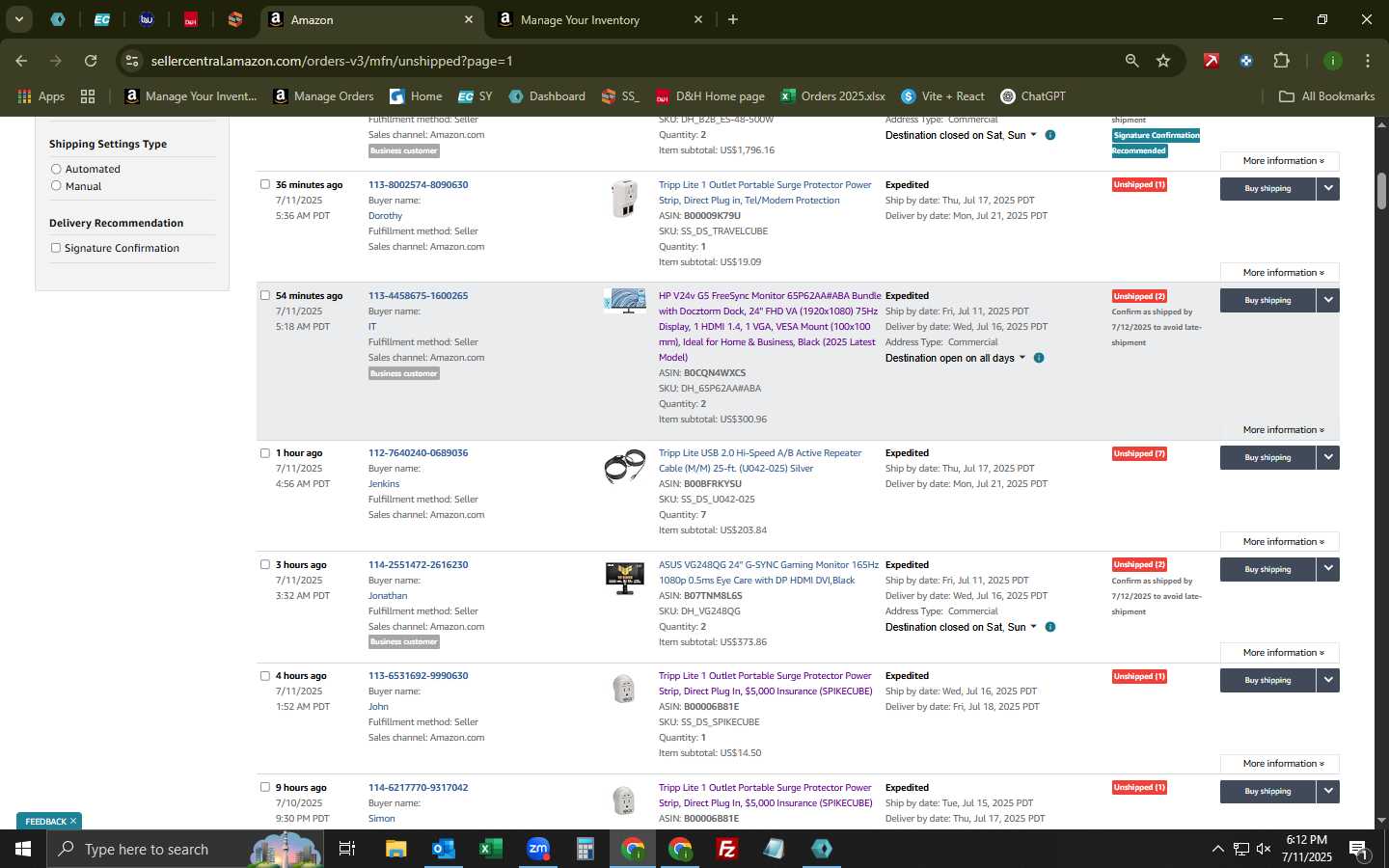Open the Destination open on all days dropdown
The image size is (1389, 868).
coord(955,358)
